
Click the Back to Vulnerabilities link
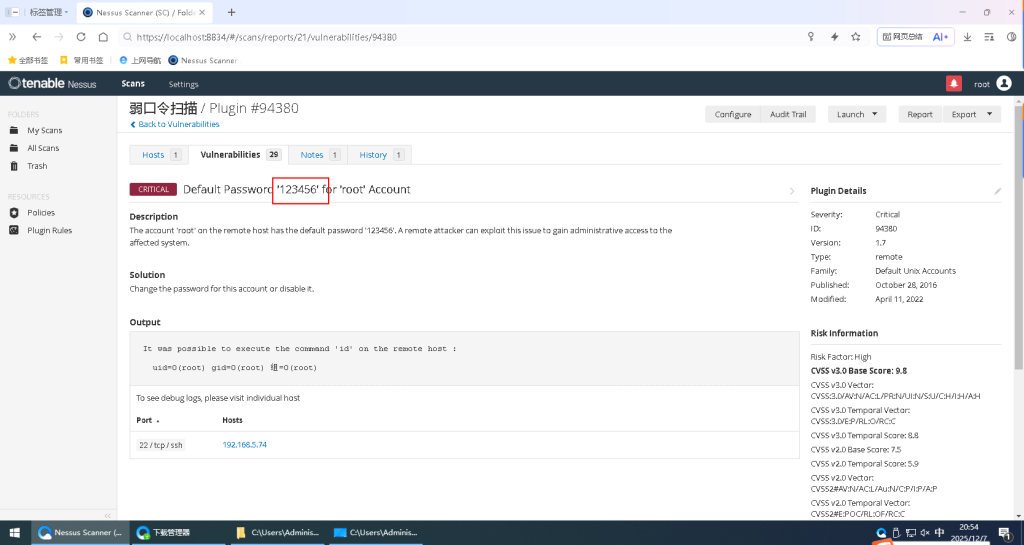(x=177, y=125)
